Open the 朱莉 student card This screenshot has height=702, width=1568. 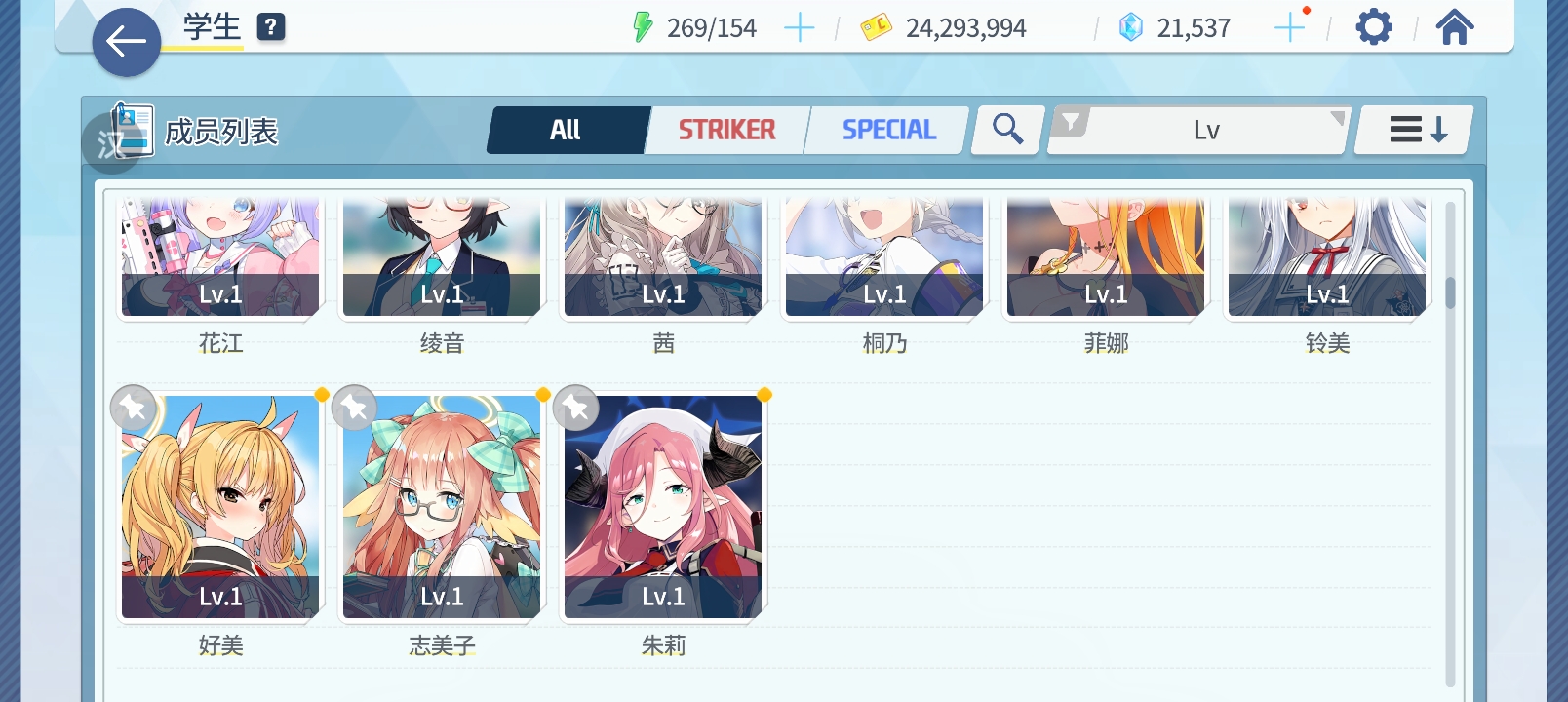point(663,507)
